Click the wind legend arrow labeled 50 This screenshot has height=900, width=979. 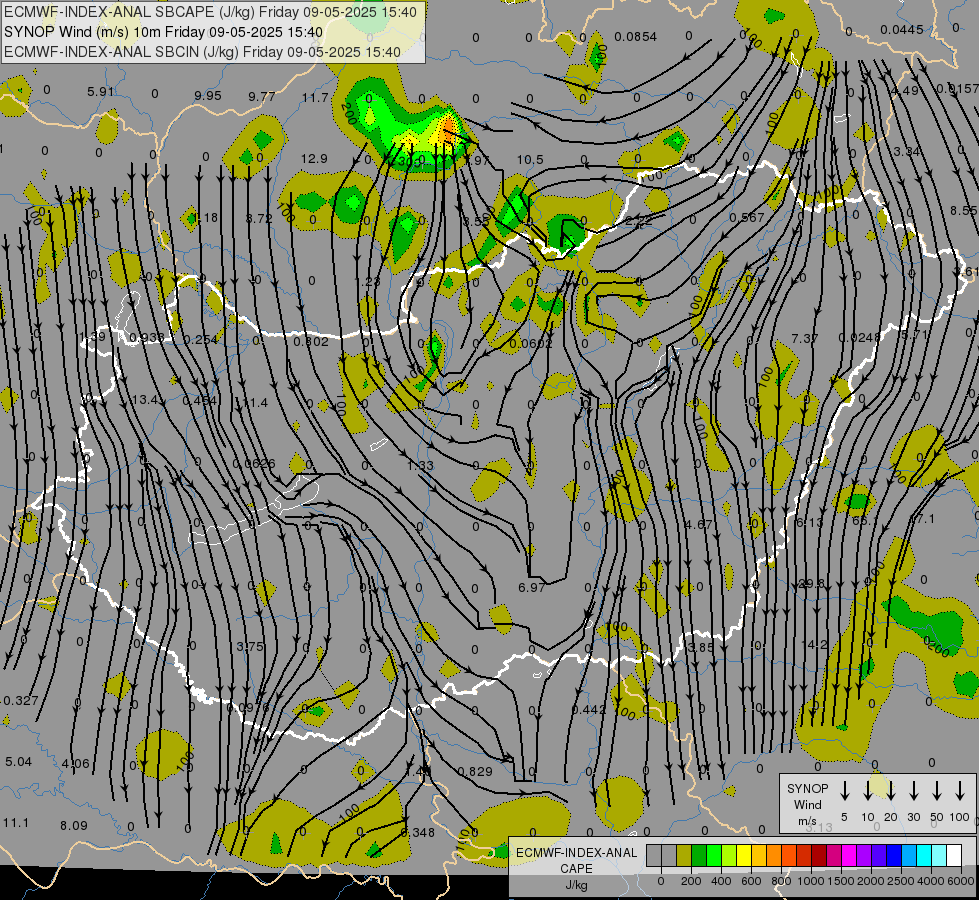pyautogui.click(x=937, y=791)
